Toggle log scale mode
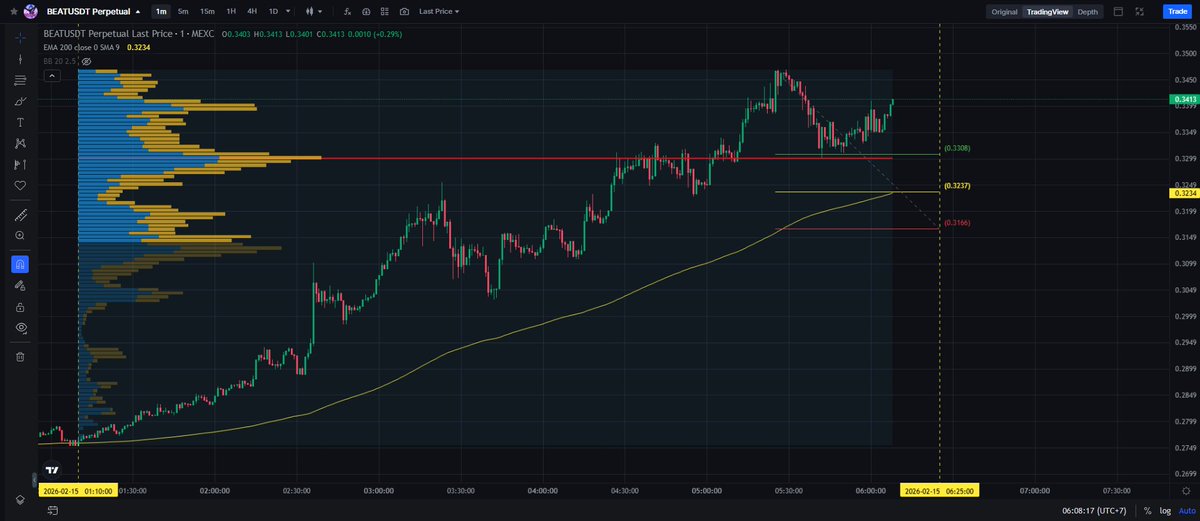The height and width of the screenshot is (521, 1200). 1163,510
